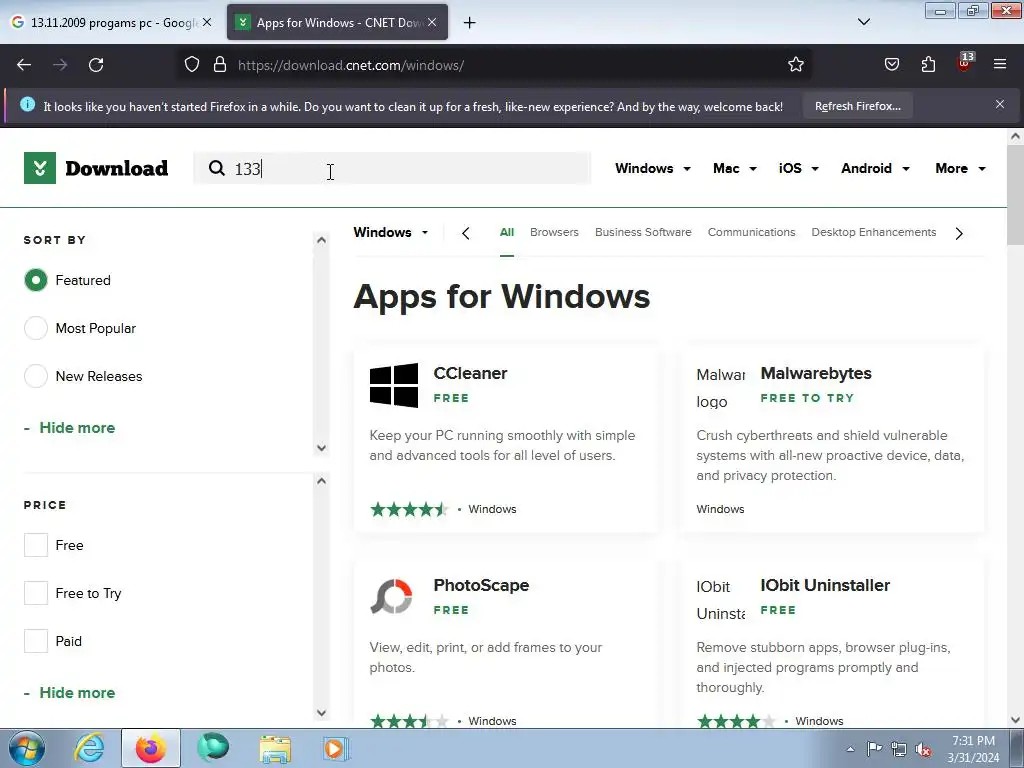Select the Desktop Enhancements category tab
This screenshot has width=1024, height=768.
click(874, 232)
